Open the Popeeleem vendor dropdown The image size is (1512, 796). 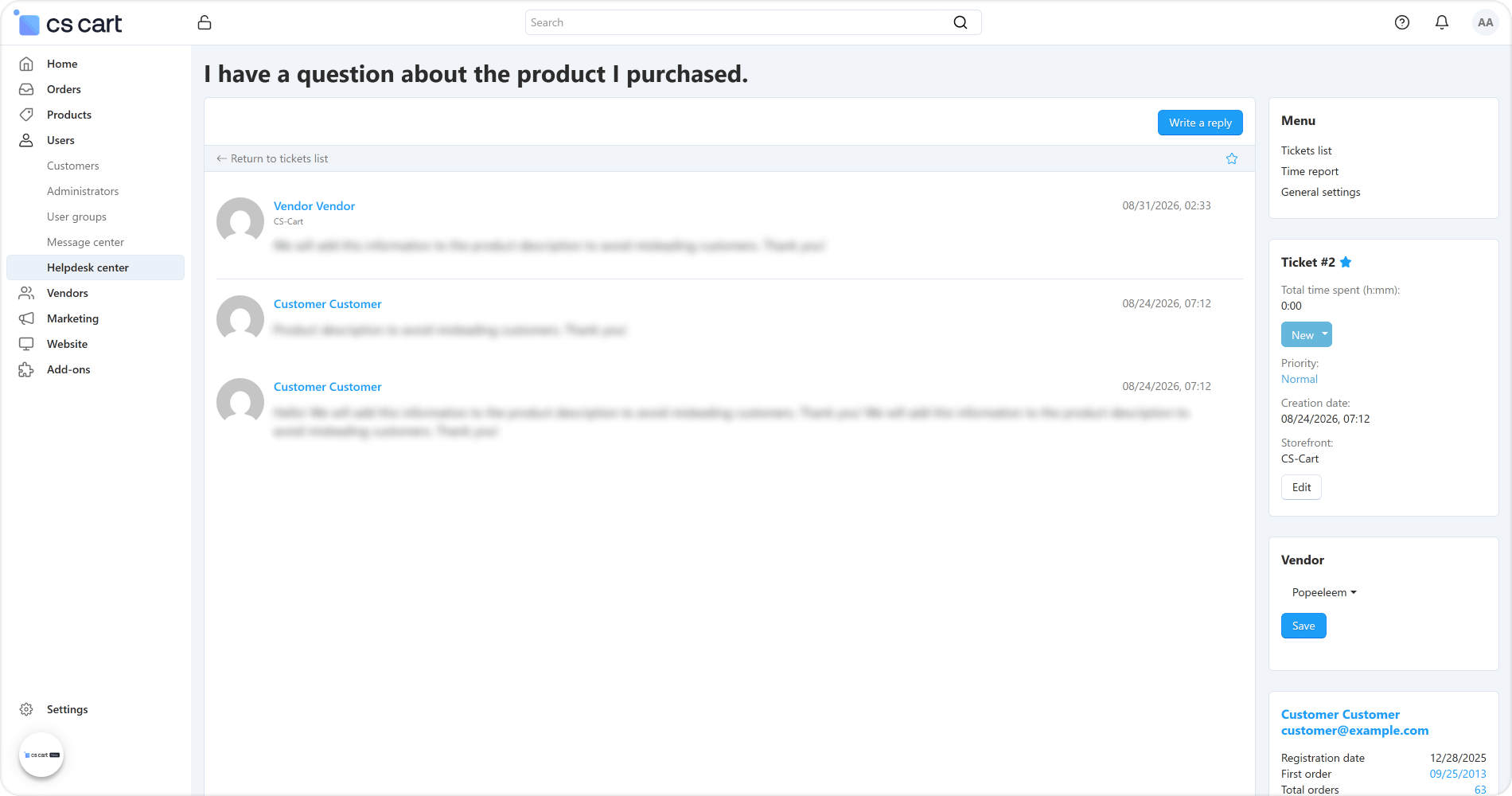(1324, 592)
